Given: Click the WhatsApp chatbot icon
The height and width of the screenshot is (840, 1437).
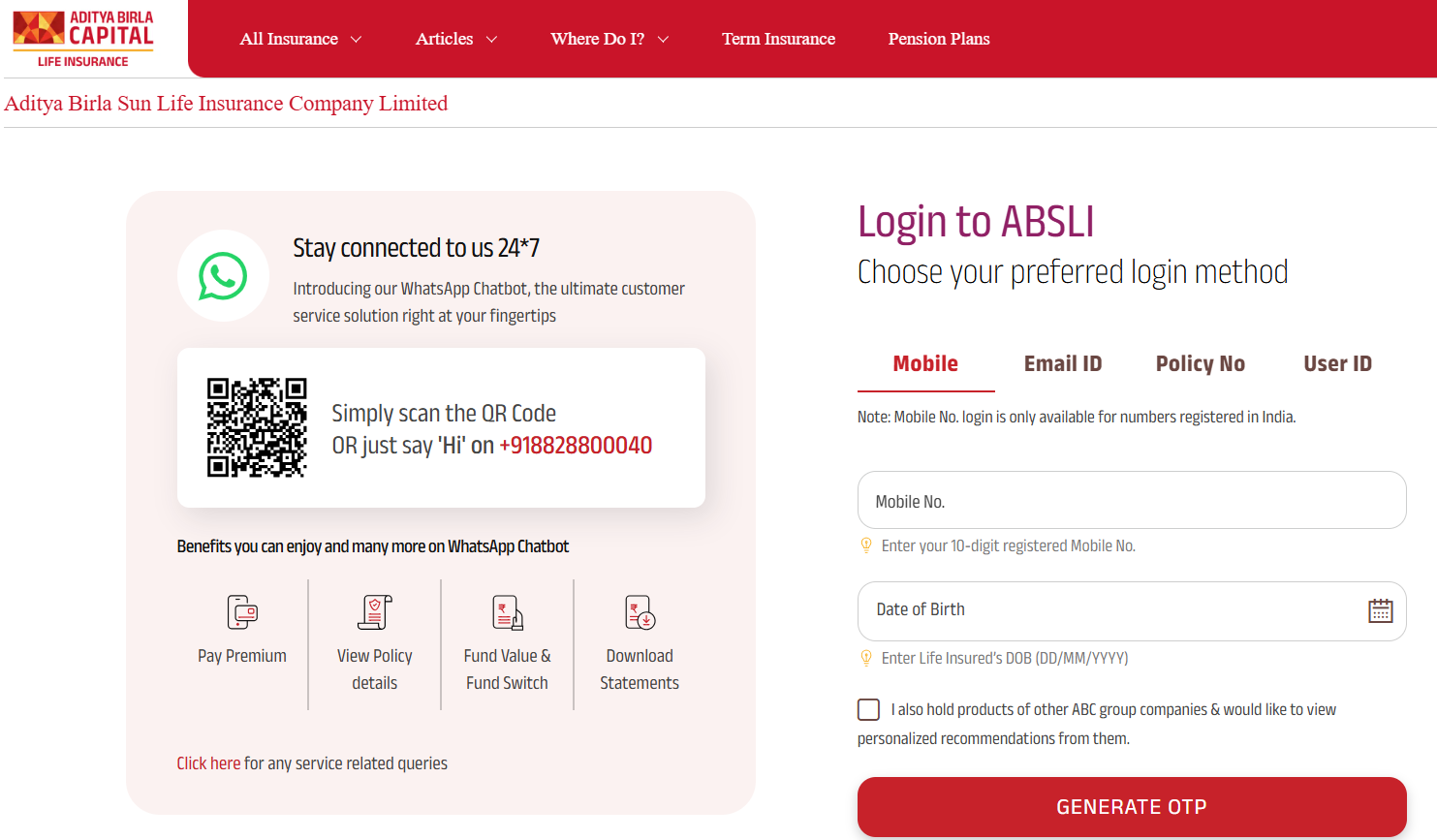Looking at the screenshot, I should click(x=224, y=275).
